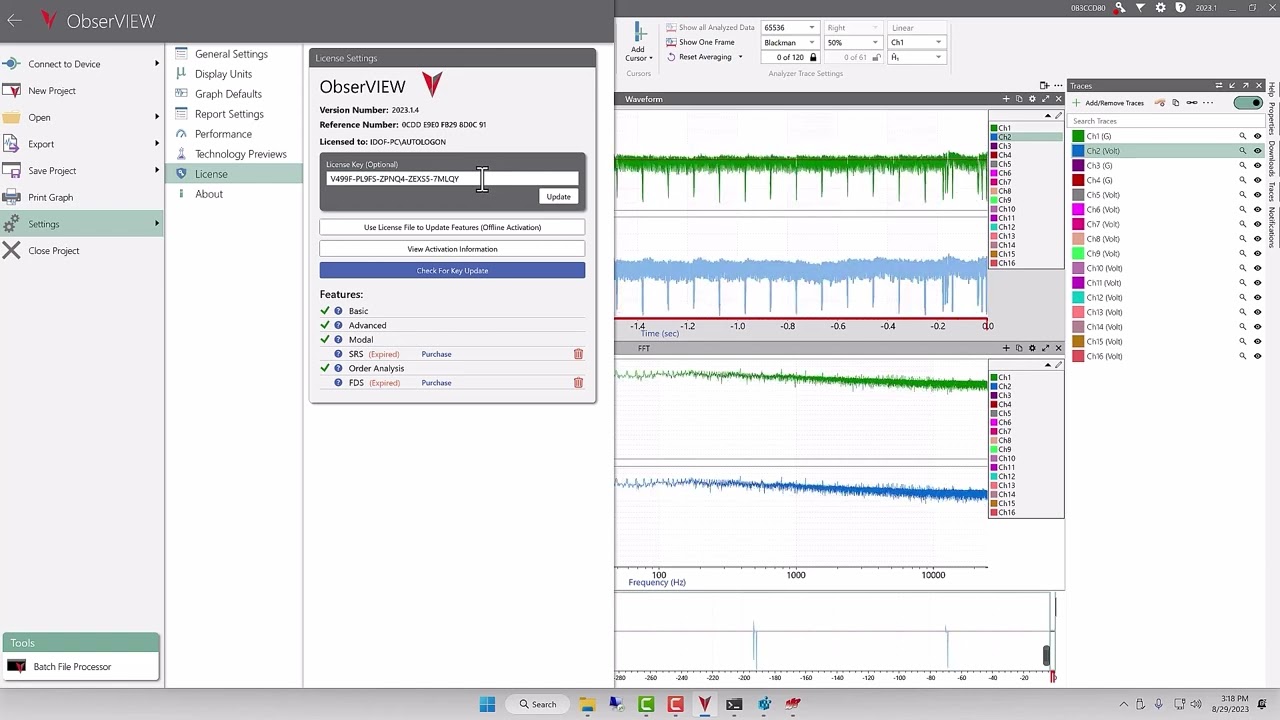
Task: Expand the Export submenu arrow
Action: click(156, 144)
